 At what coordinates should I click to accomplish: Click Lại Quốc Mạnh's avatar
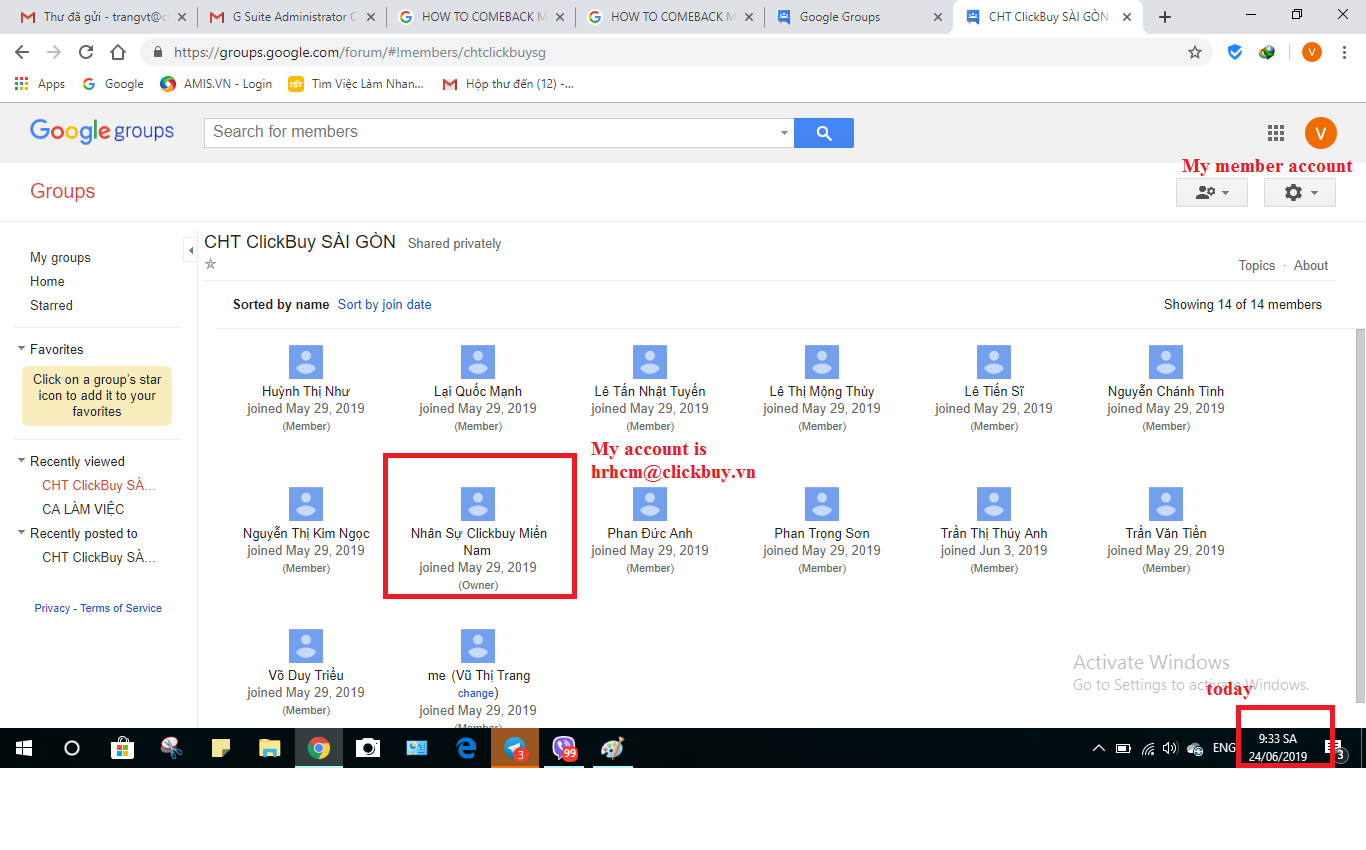pos(478,362)
